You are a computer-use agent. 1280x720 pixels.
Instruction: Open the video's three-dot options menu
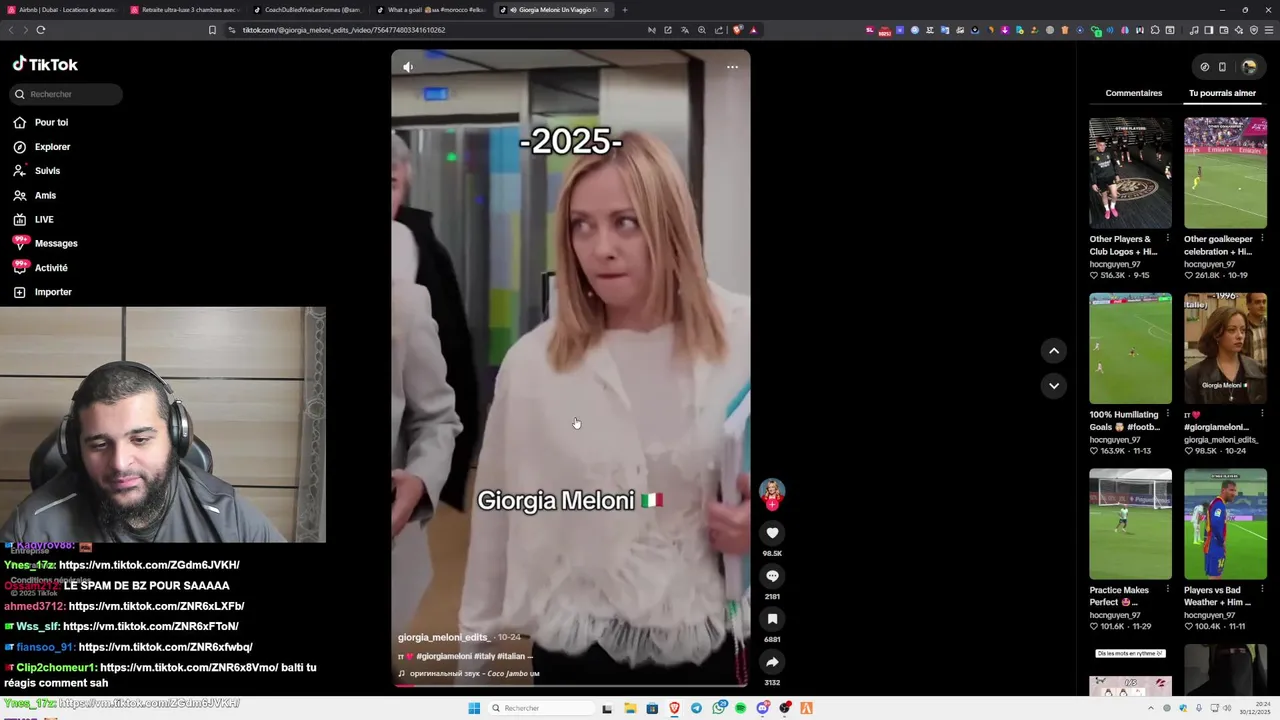(732, 67)
